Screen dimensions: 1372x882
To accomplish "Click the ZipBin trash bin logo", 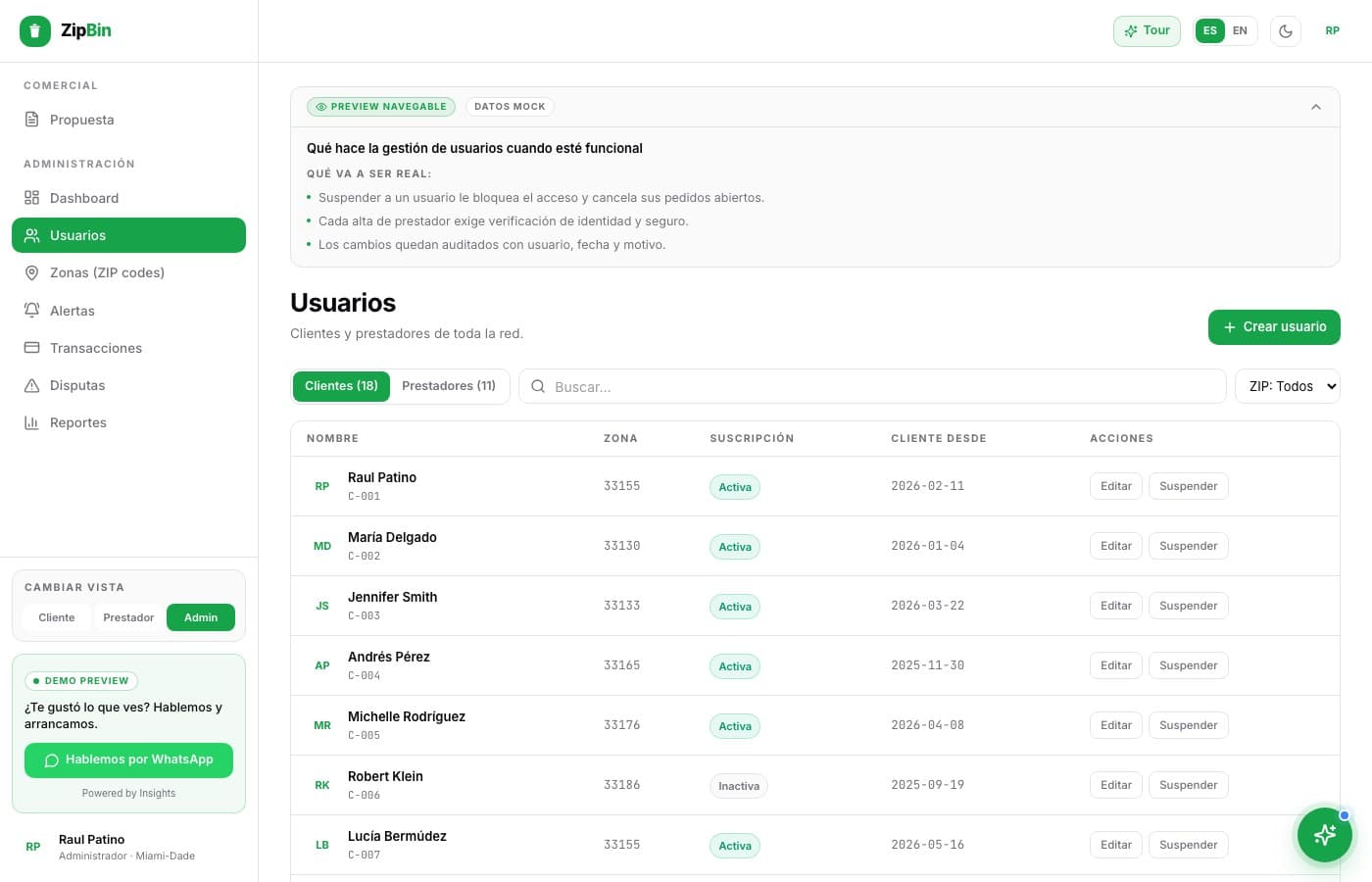I will click(35, 31).
